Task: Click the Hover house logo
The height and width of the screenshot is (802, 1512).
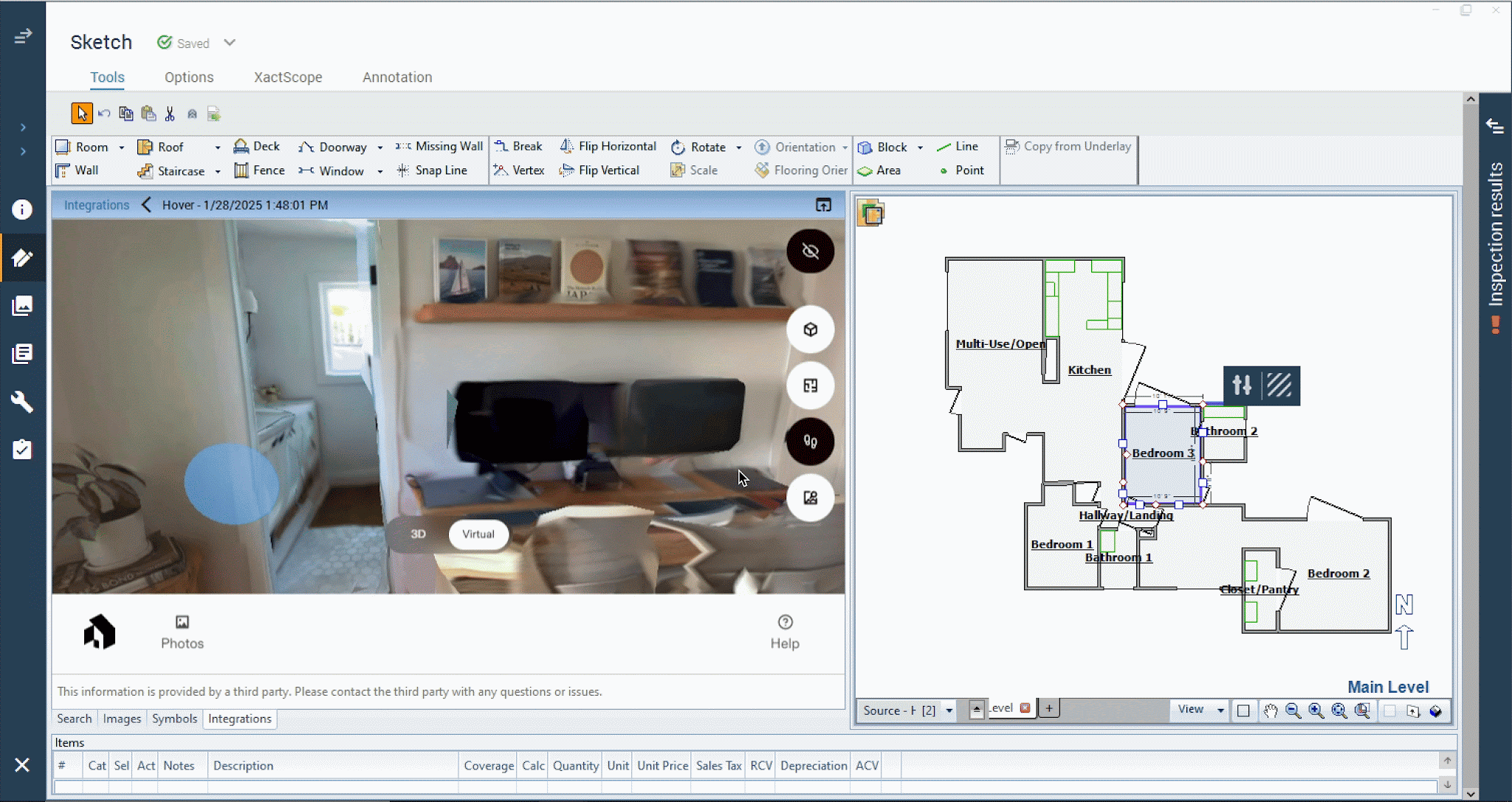Action: [100, 632]
